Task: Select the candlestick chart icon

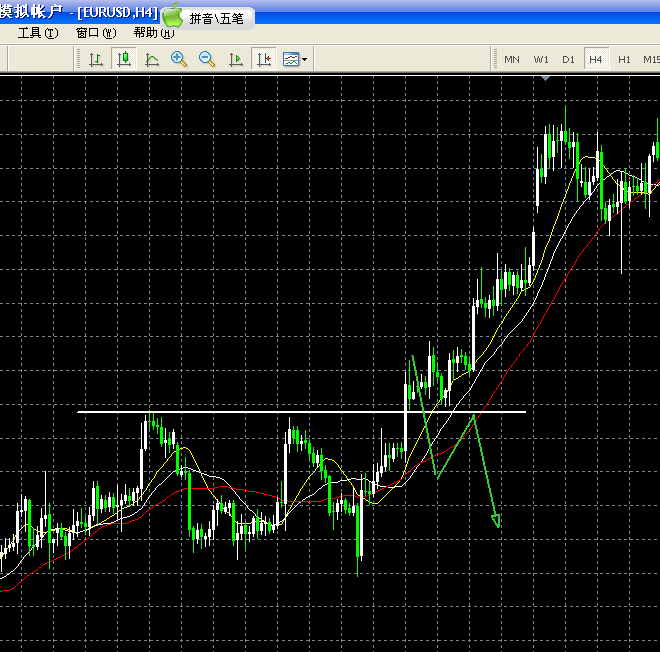Action: tap(124, 59)
